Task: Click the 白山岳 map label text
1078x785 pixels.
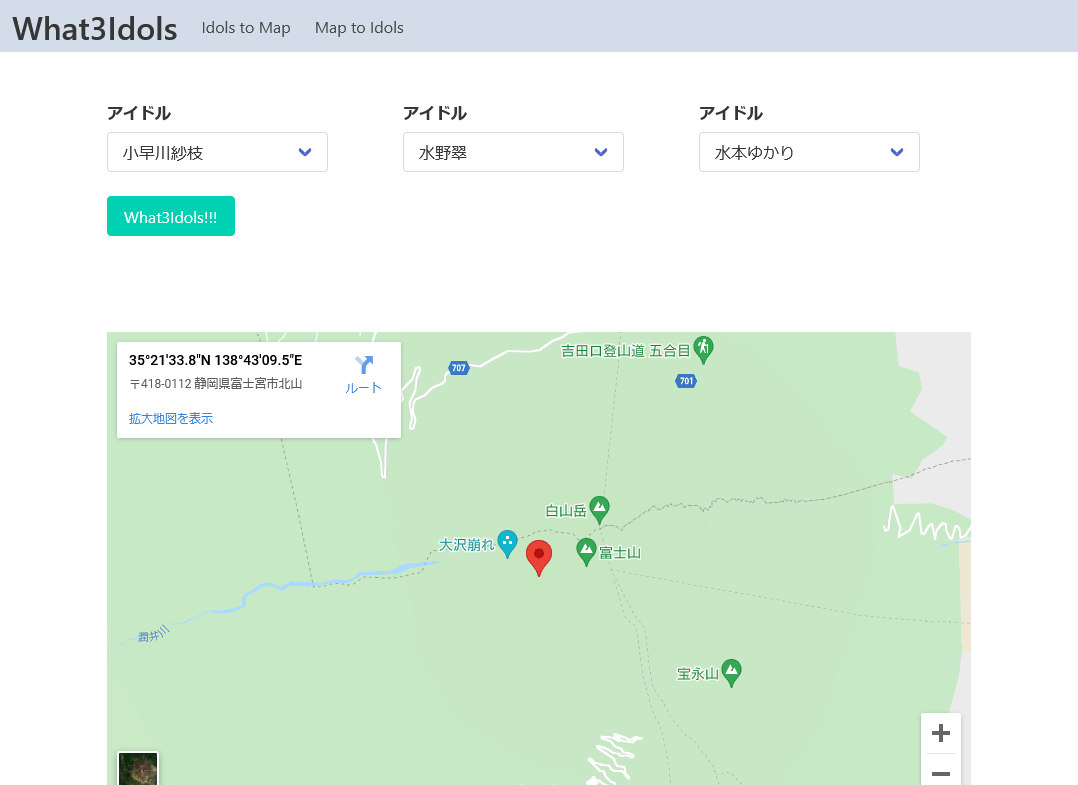Action: click(x=566, y=511)
